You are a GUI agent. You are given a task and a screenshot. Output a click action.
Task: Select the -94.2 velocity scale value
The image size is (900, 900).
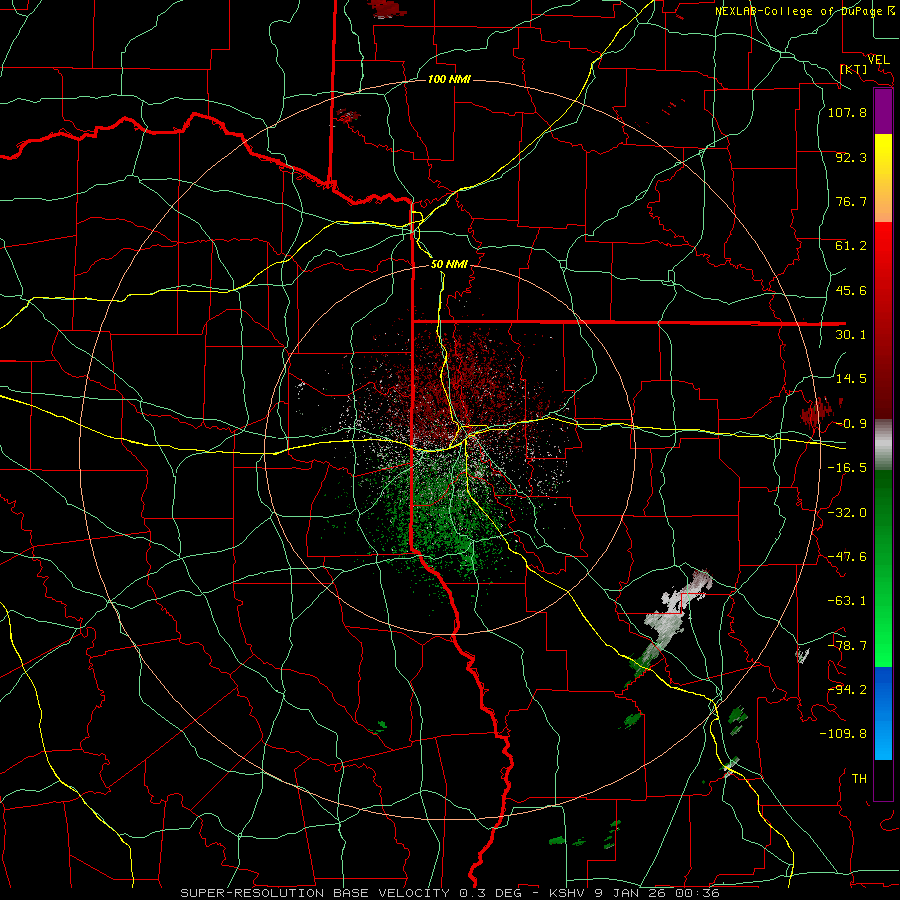pos(847,690)
